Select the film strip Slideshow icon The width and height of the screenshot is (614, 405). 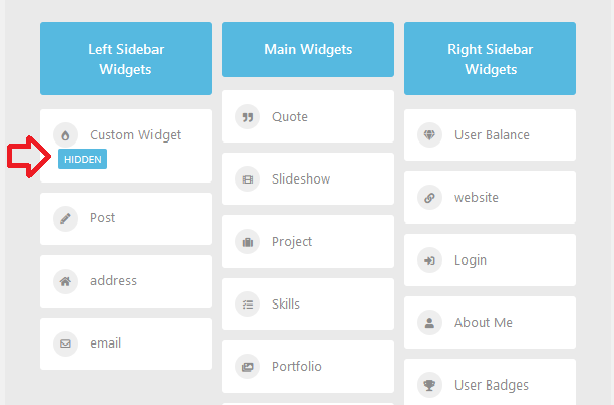pyautogui.click(x=247, y=179)
